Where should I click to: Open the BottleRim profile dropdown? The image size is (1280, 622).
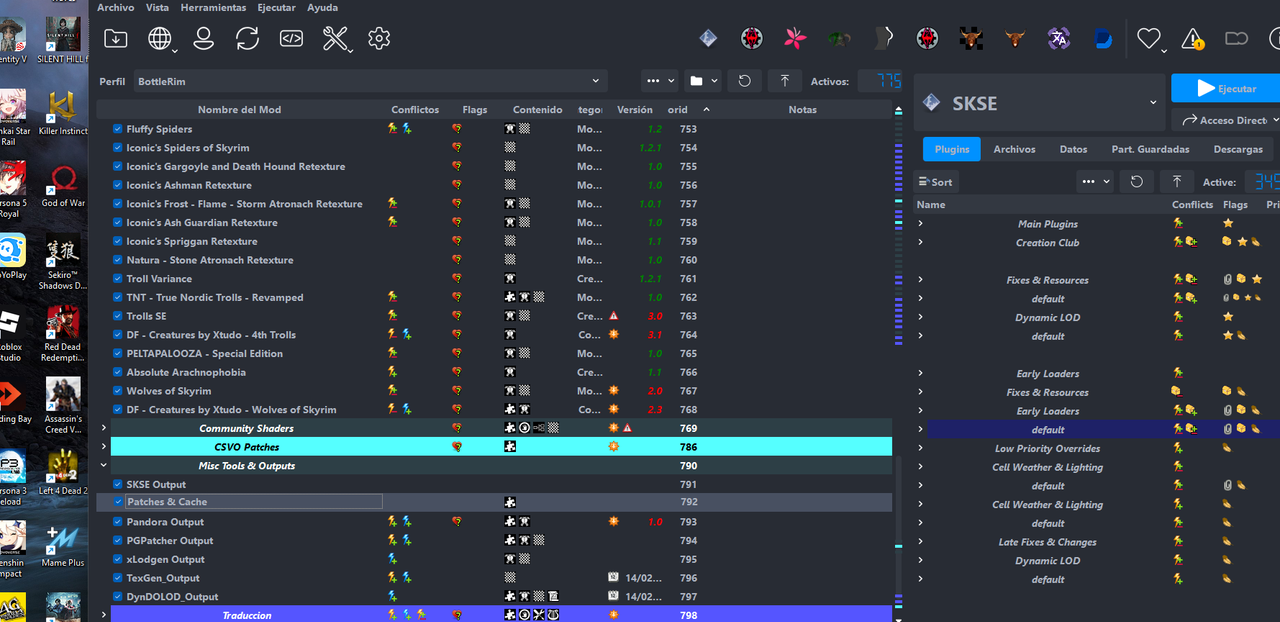(x=370, y=81)
